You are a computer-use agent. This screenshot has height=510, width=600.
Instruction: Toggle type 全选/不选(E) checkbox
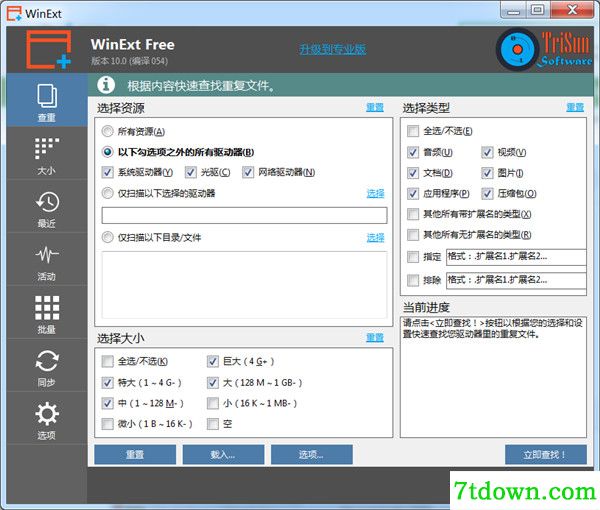click(x=413, y=131)
